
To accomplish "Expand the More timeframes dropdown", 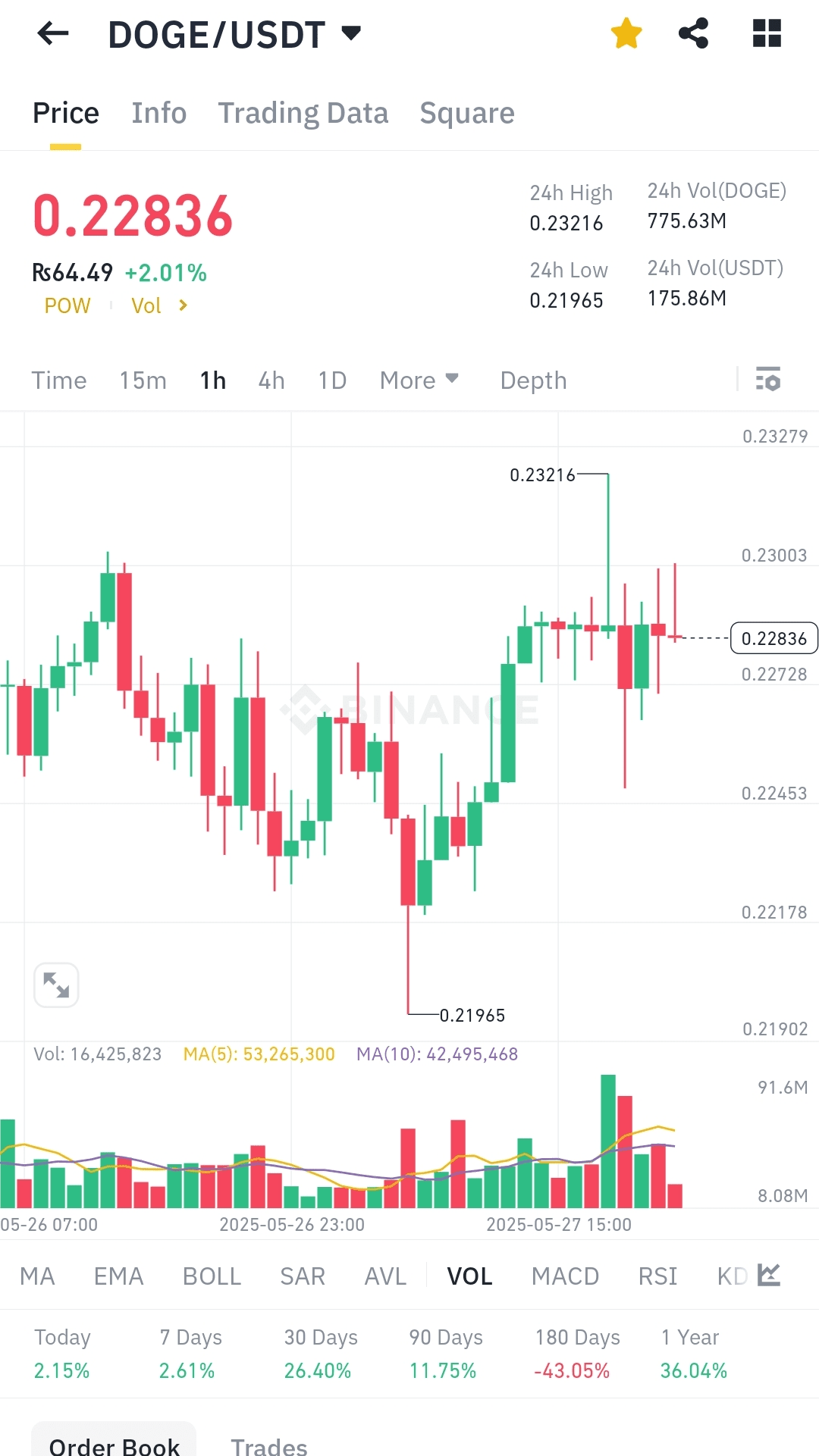I will click(x=419, y=380).
